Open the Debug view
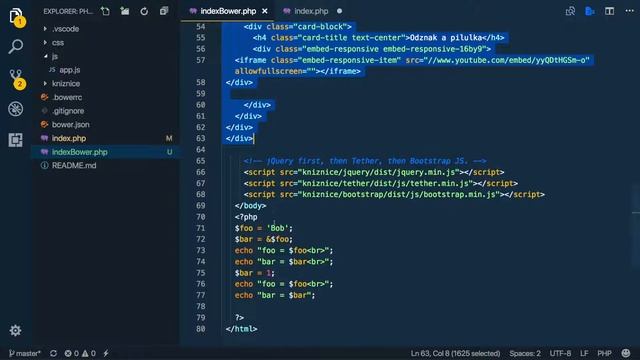Screen dimensions: 640x360 [x=16, y=109]
